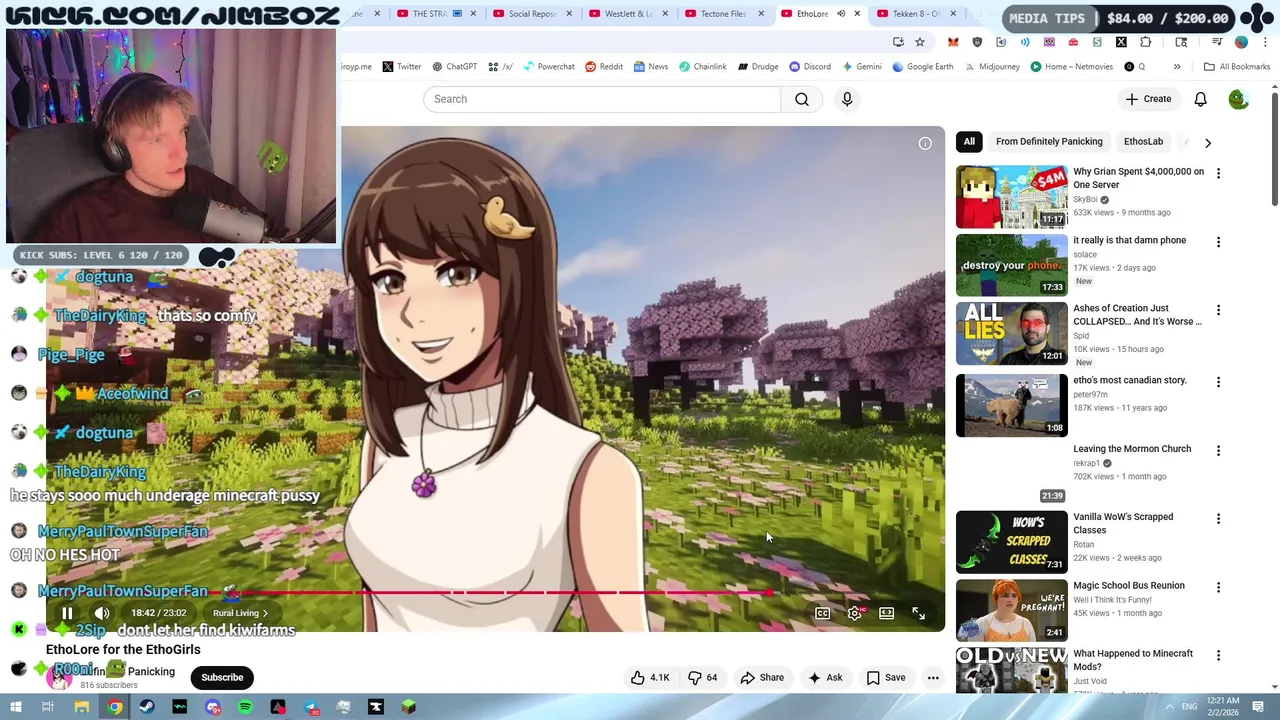Enter full screen on the video
The height and width of the screenshot is (720, 1280).
(x=918, y=613)
